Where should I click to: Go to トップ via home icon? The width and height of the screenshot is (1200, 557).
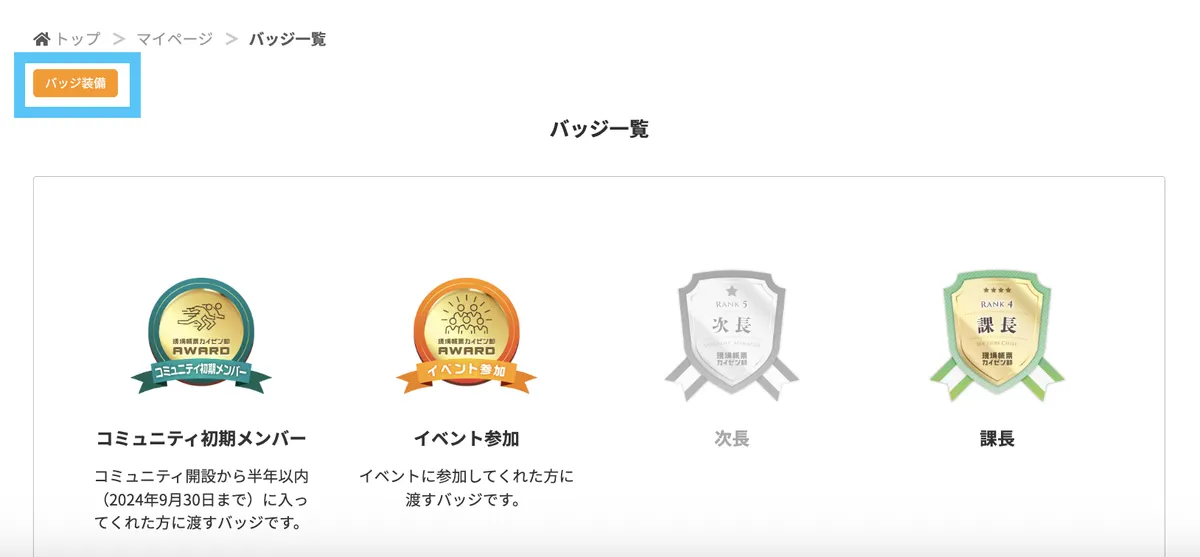pyautogui.click(x=42, y=39)
